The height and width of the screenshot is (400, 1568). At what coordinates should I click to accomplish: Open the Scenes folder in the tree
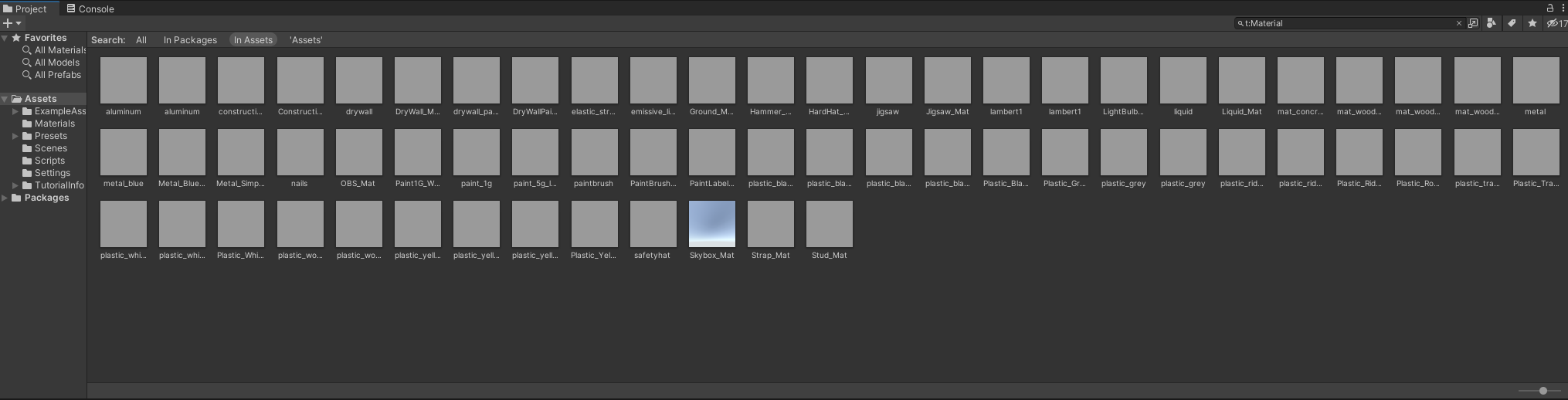coord(45,148)
